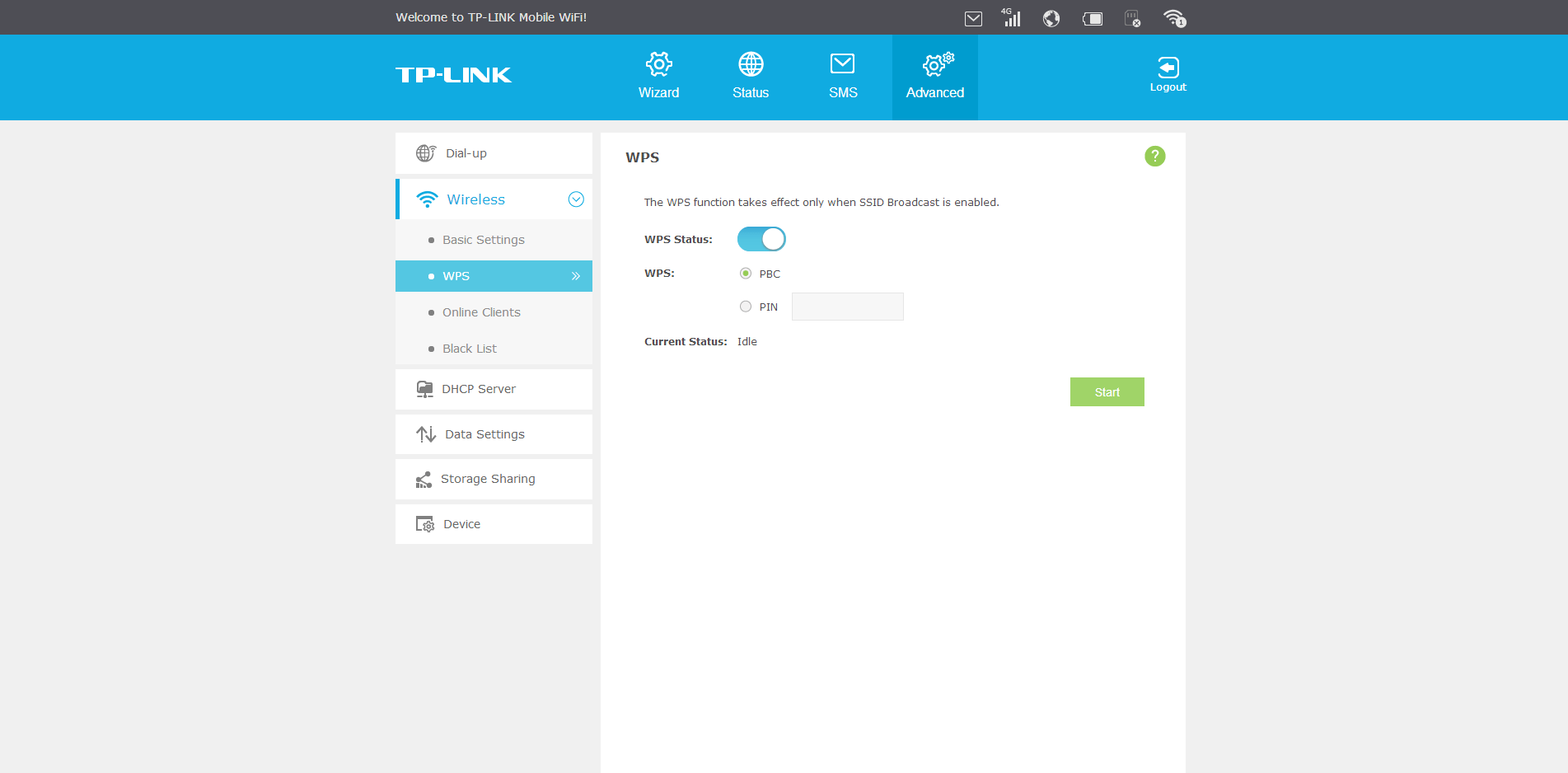Open the SMS tab
Screen dimensions: 1568x773
tap(842, 76)
